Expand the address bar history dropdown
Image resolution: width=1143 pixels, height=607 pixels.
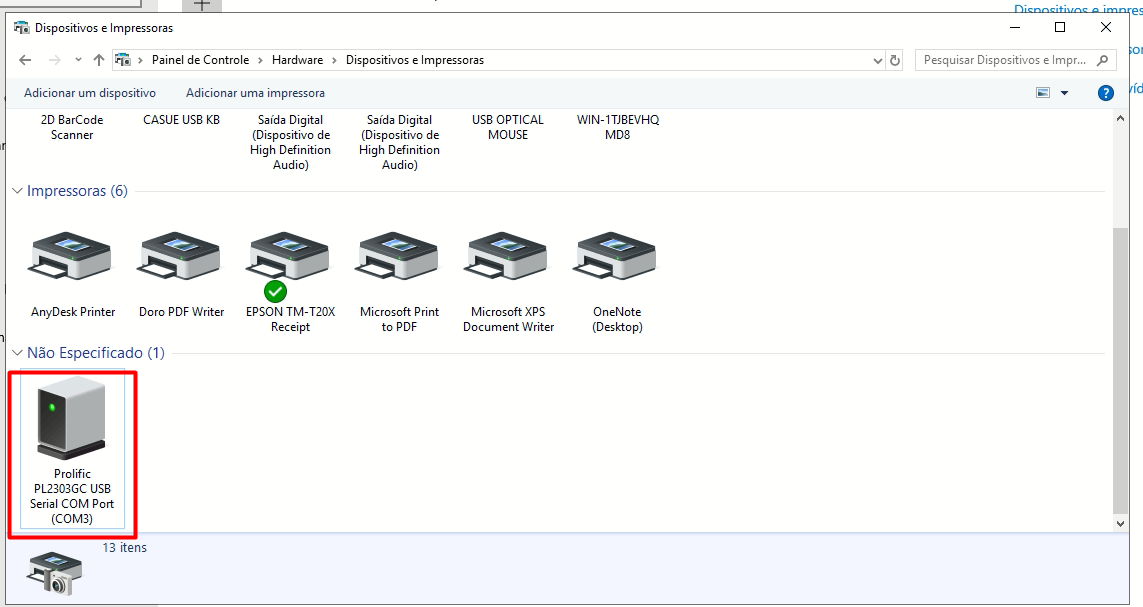(878, 60)
